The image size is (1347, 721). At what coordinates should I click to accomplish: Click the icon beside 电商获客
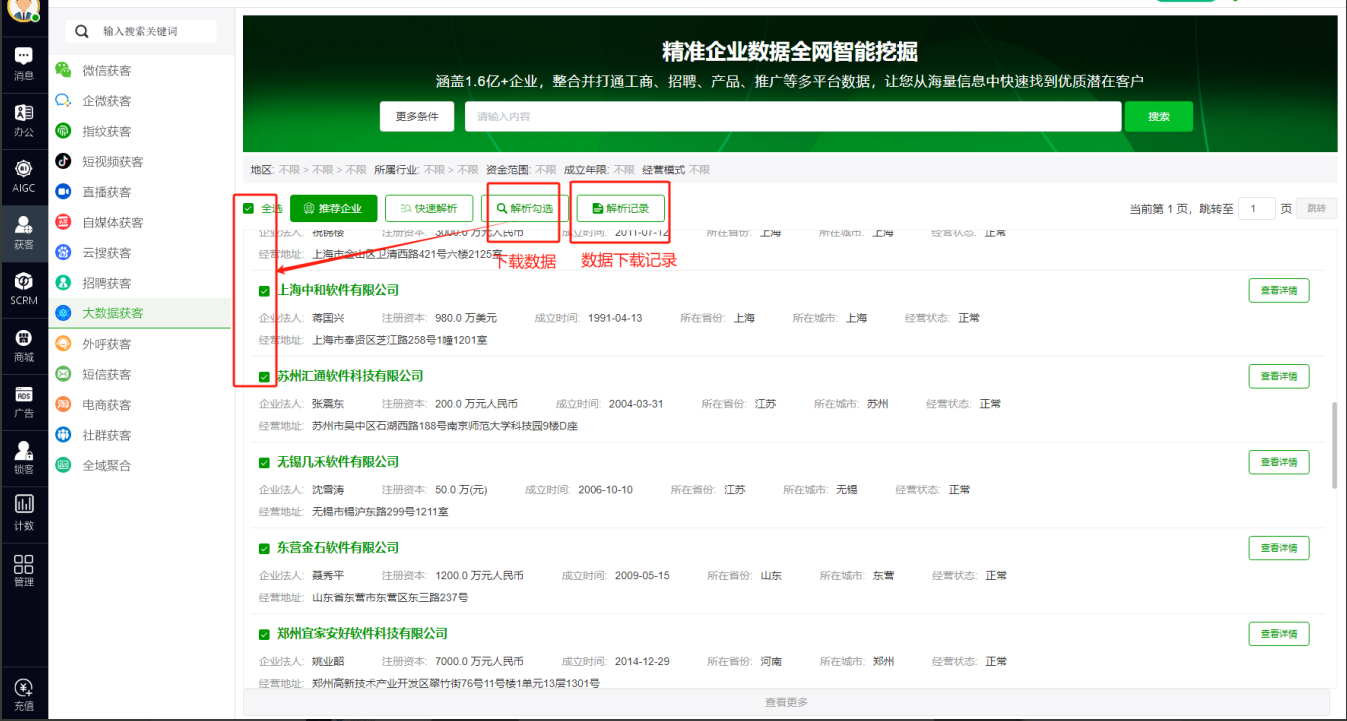(x=63, y=405)
